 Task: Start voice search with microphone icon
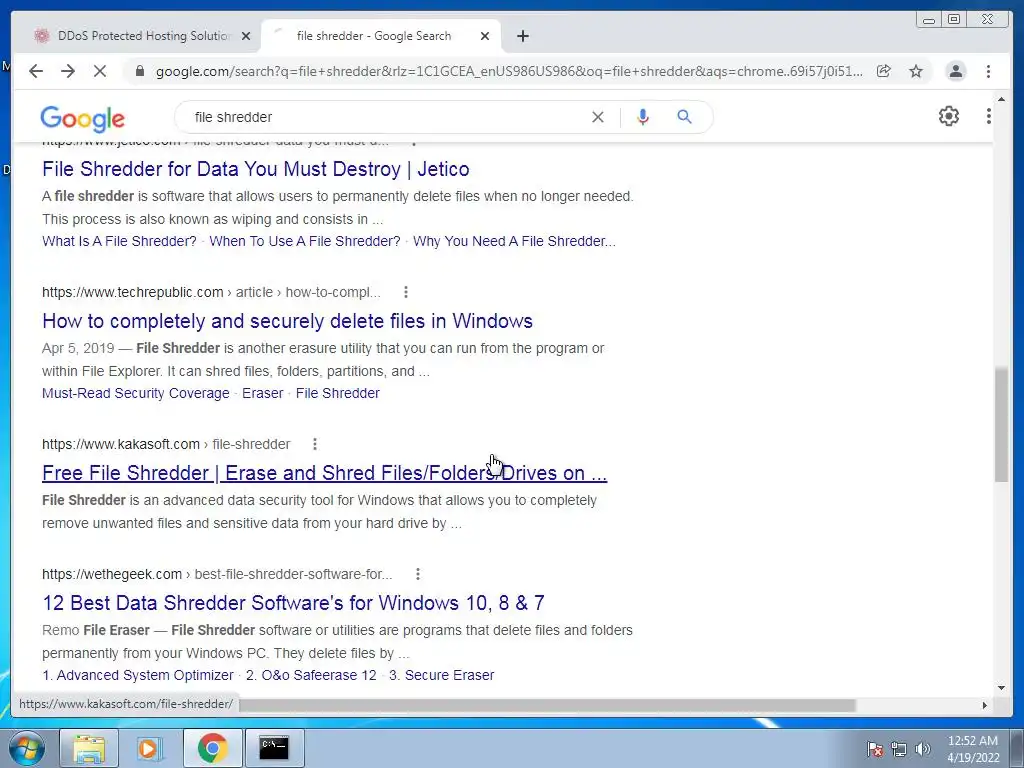click(643, 117)
